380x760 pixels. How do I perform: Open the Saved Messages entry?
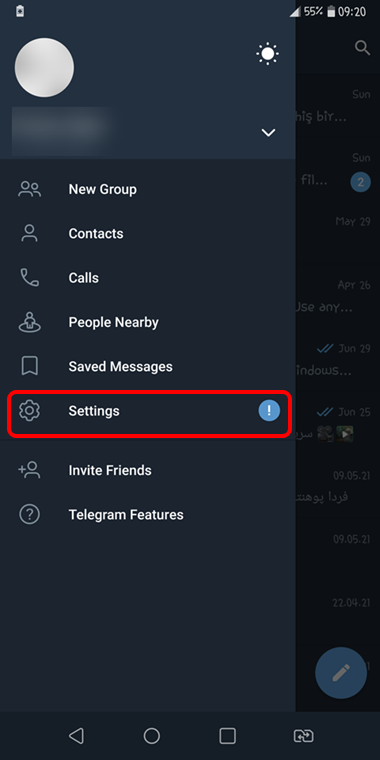point(148,366)
